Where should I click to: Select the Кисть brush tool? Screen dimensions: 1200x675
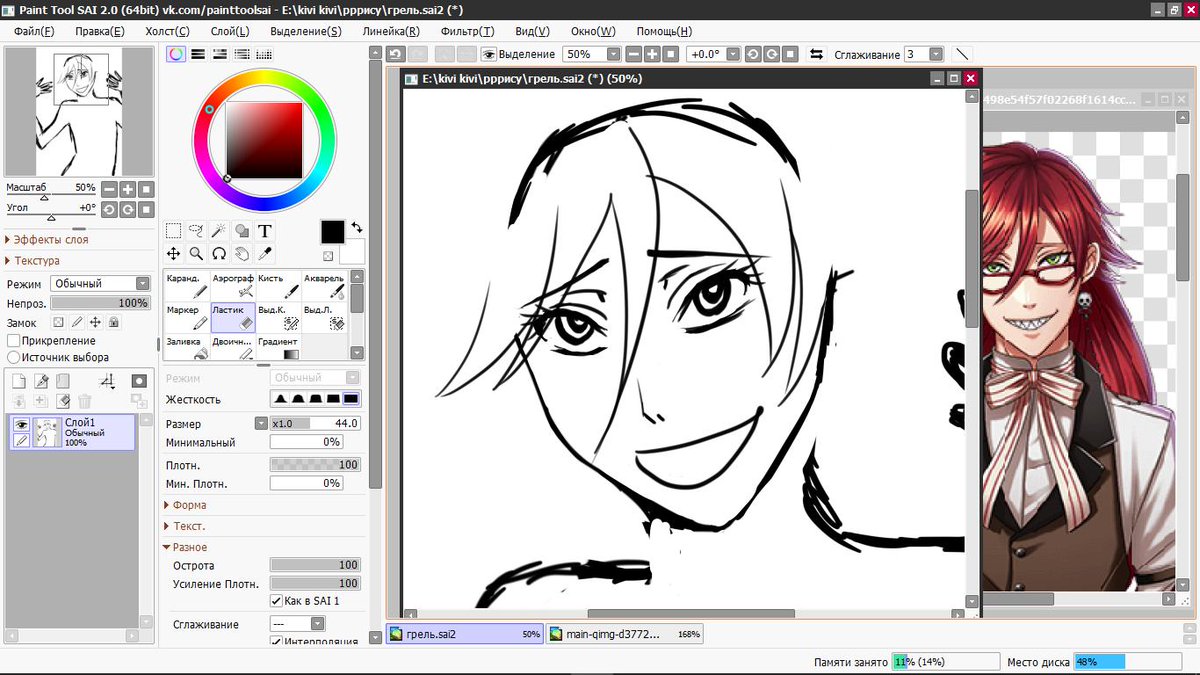tap(278, 286)
